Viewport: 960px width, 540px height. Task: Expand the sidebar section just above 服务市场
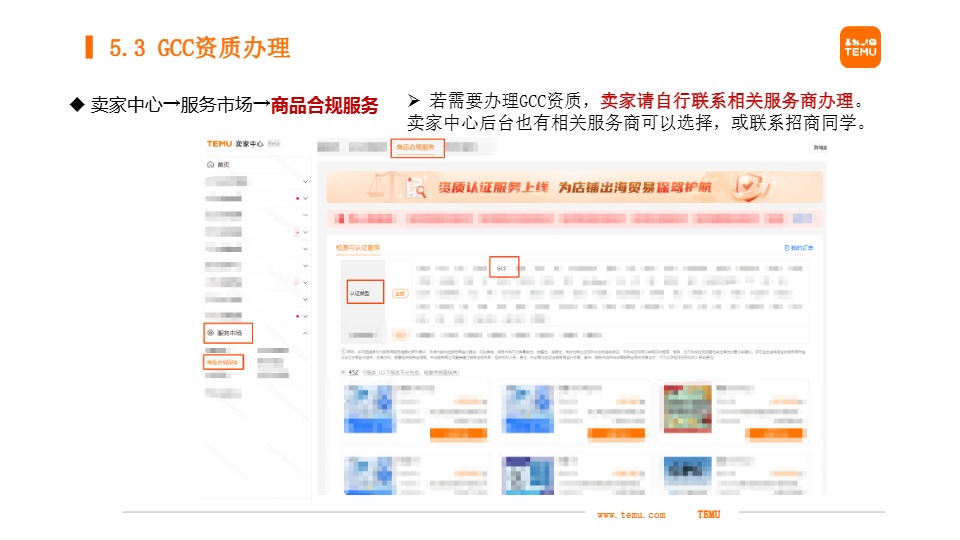[305, 317]
